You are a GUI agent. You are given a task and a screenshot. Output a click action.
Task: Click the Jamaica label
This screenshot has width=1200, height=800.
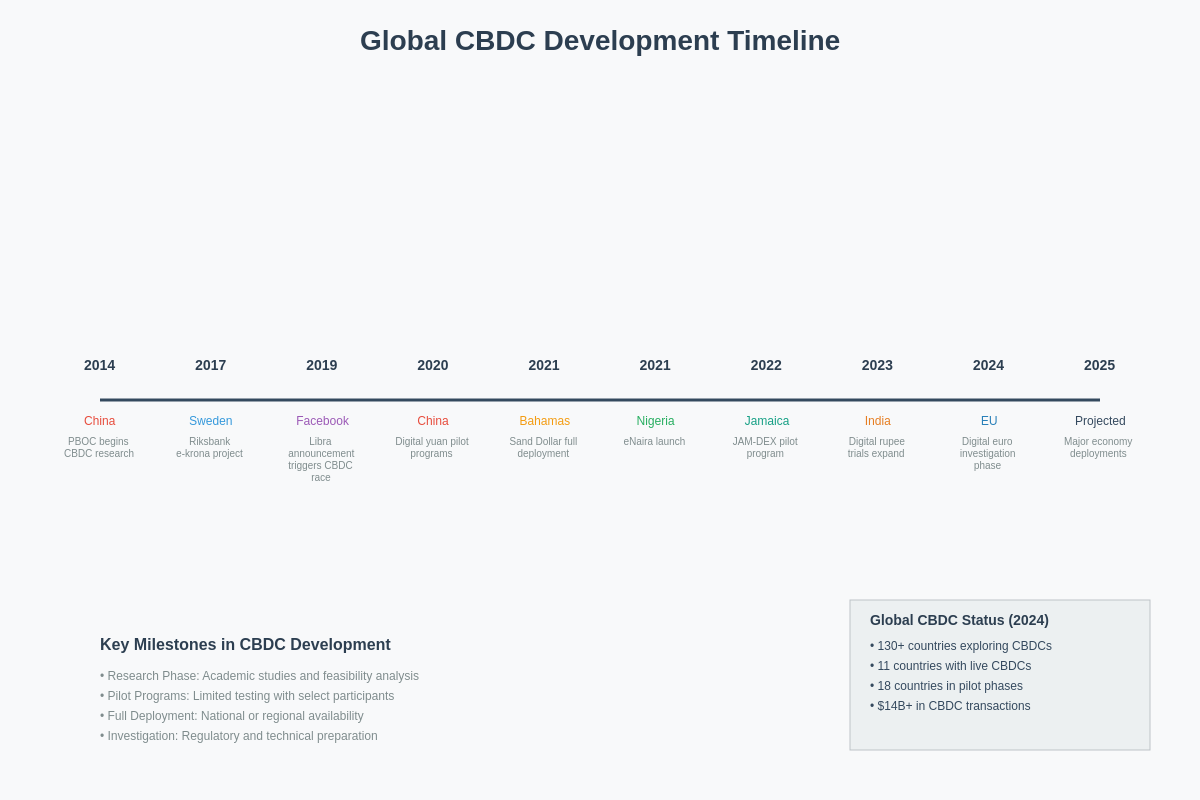click(766, 421)
